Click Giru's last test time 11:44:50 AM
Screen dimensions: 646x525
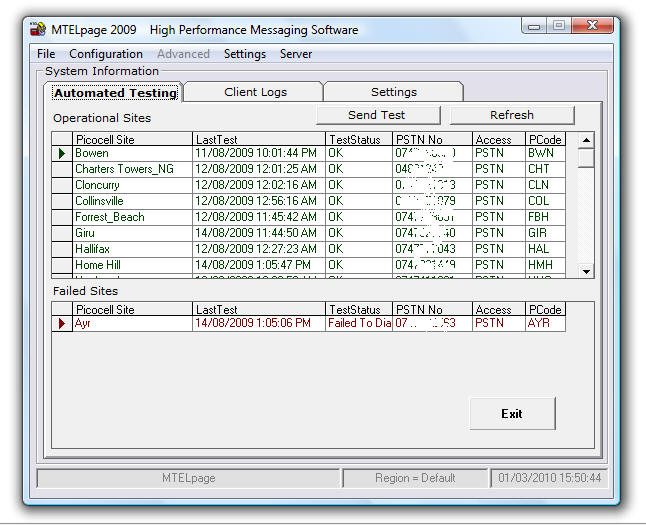259,234
